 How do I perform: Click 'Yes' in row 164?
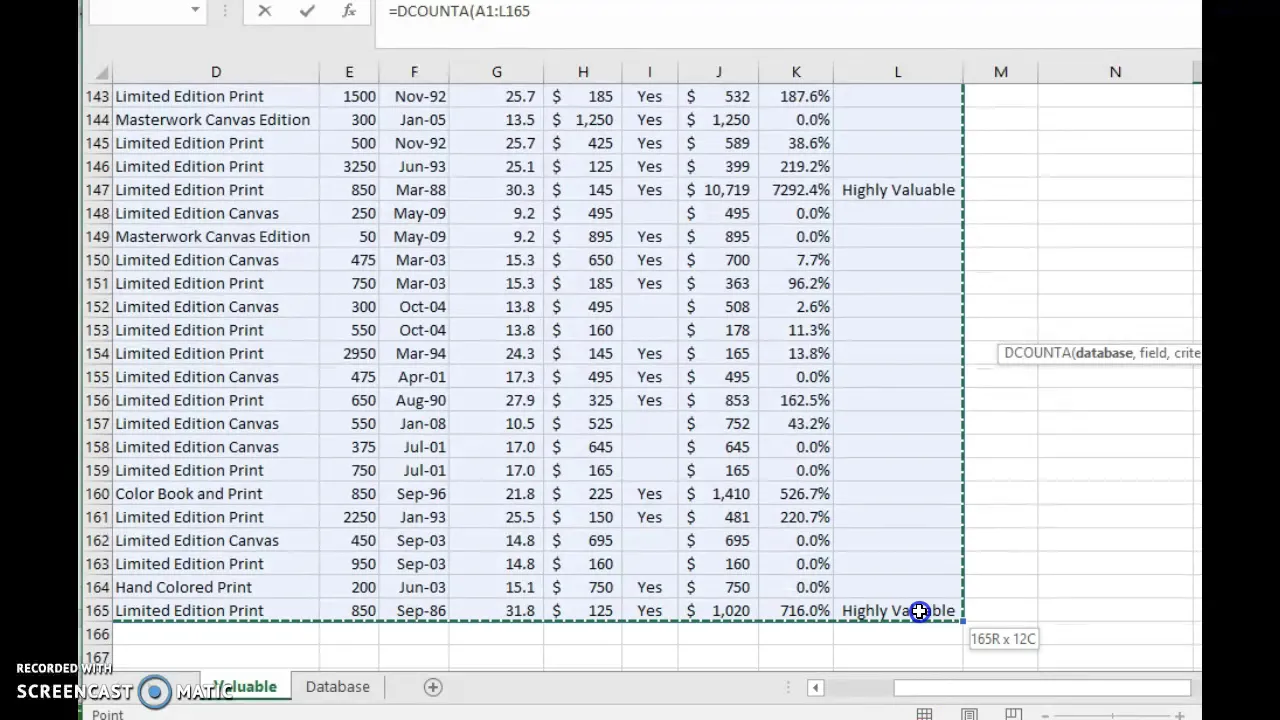tap(649, 587)
